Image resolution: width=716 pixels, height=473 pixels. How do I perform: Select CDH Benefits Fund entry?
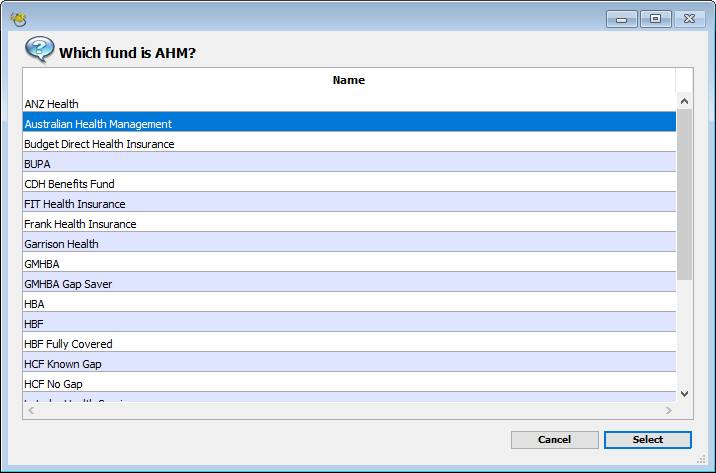click(69, 184)
